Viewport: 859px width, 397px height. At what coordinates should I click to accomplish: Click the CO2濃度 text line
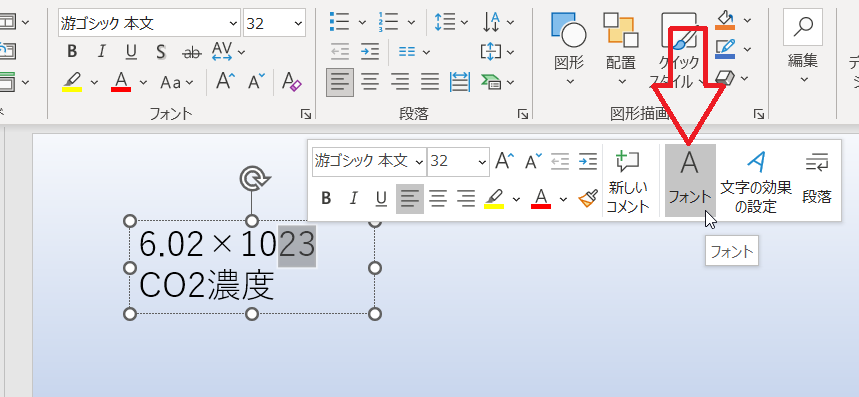(207, 286)
